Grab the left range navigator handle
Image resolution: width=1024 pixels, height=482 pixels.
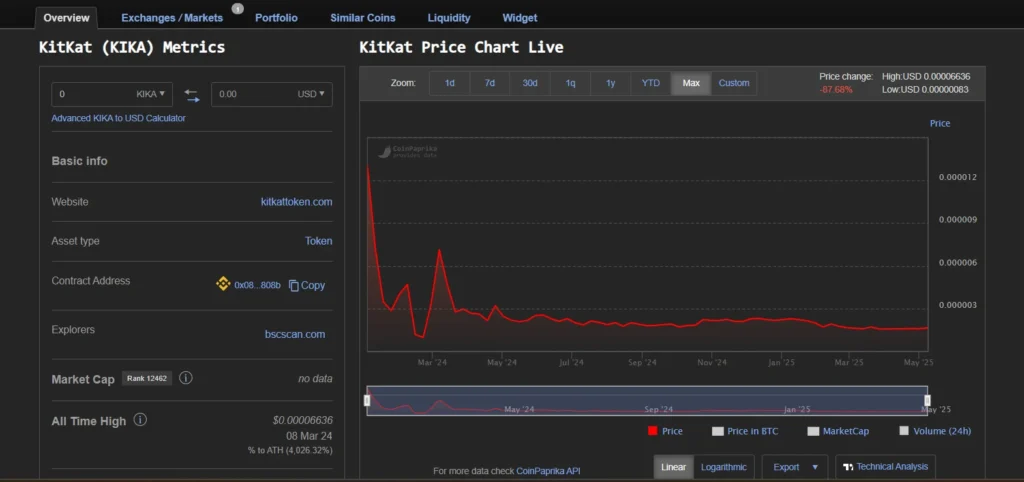367,400
